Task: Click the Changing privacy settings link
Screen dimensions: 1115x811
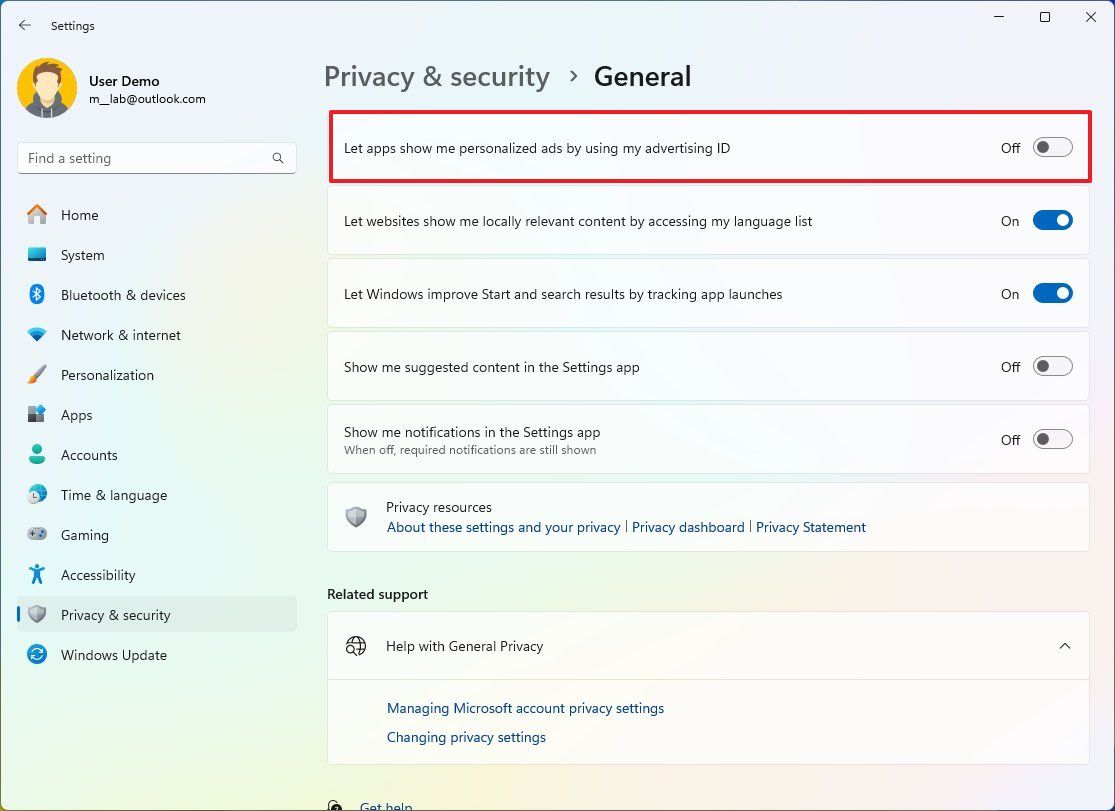Action: [466, 737]
